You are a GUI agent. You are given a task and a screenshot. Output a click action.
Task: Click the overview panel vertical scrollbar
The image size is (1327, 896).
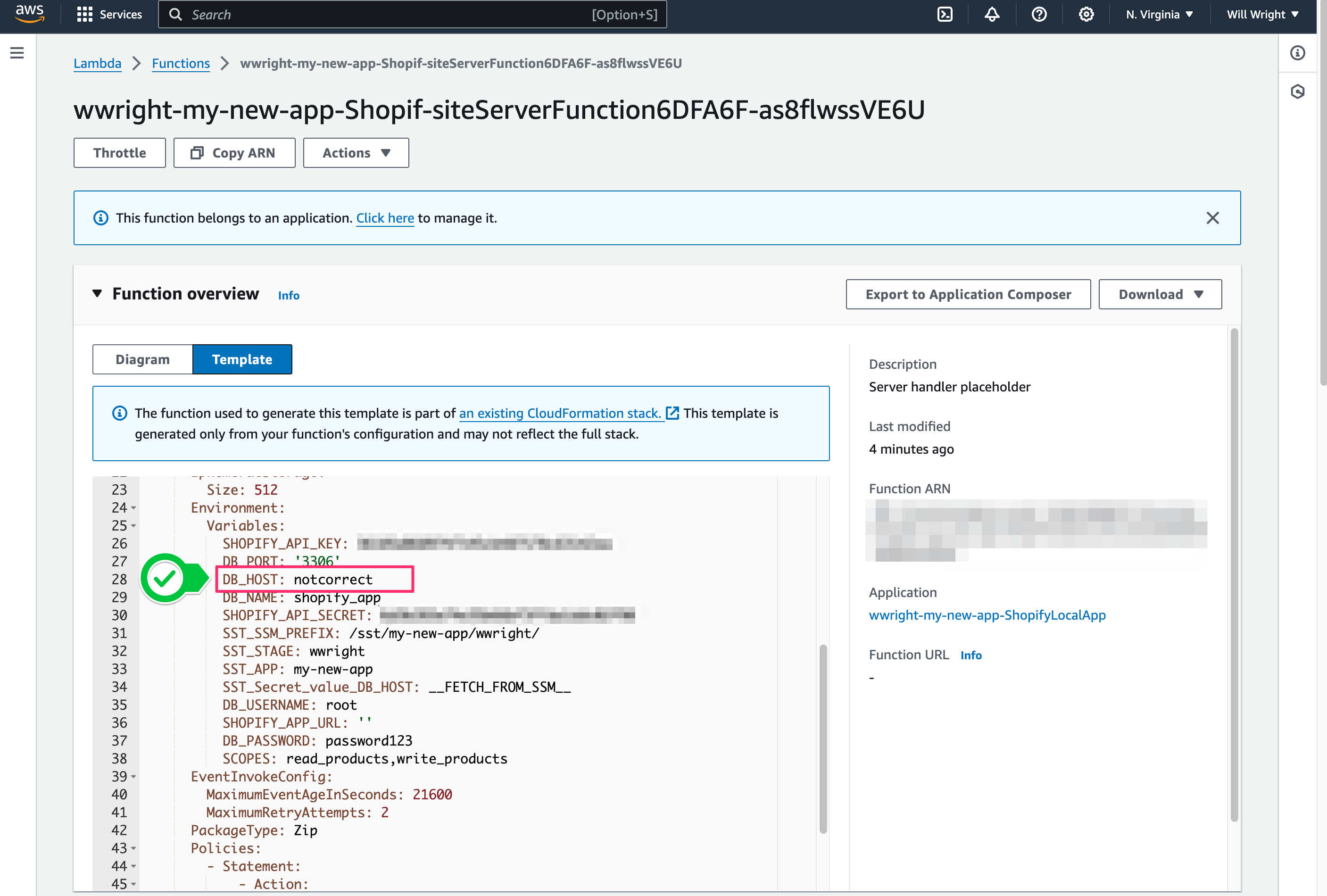pyautogui.click(x=1234, y=575)
